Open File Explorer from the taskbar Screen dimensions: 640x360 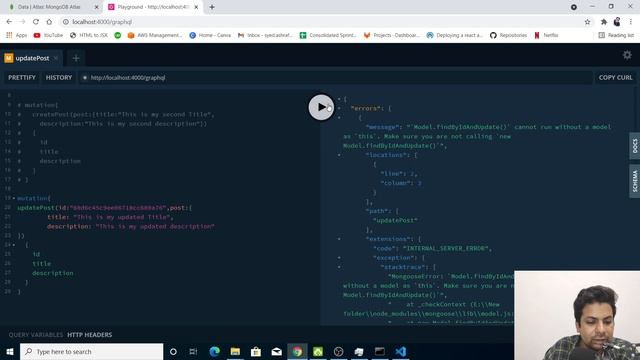point(235,351)
